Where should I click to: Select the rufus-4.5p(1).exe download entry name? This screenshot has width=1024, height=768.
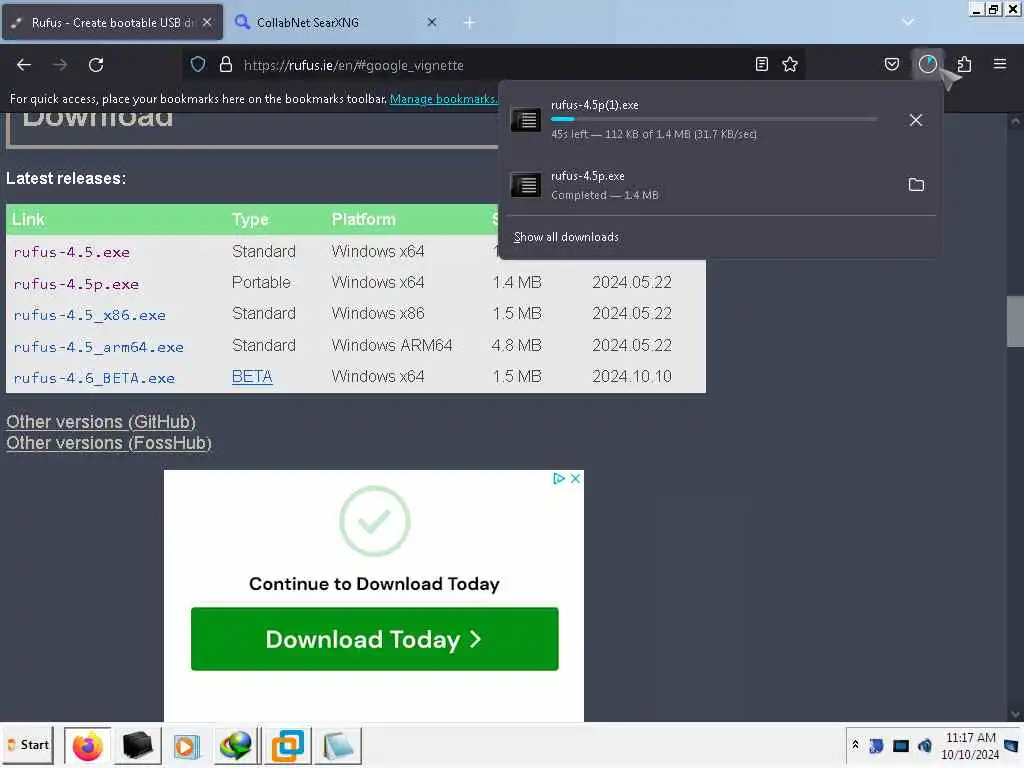coord(595,105)
